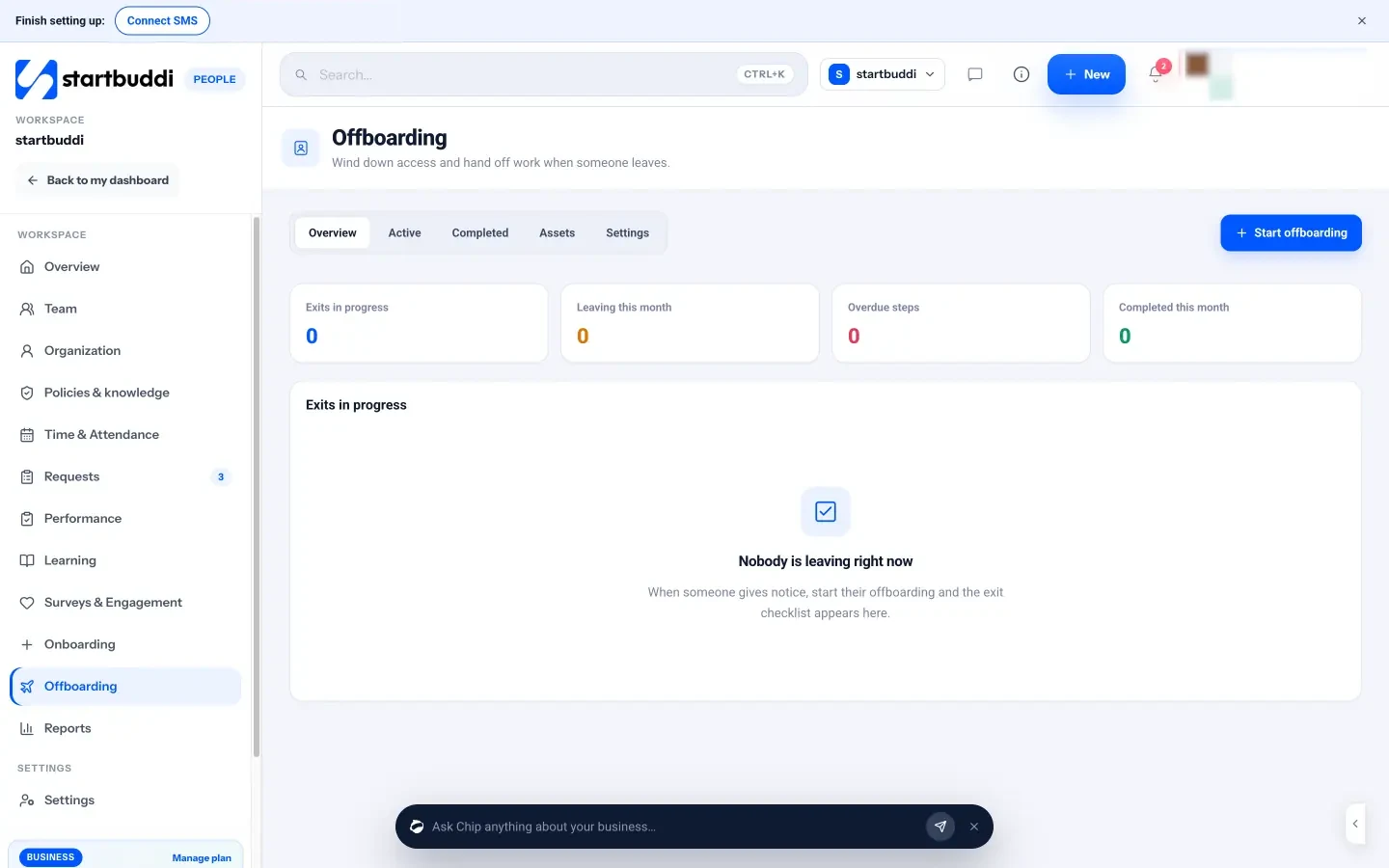Close the Ask Chip bar

click(974, 827)
